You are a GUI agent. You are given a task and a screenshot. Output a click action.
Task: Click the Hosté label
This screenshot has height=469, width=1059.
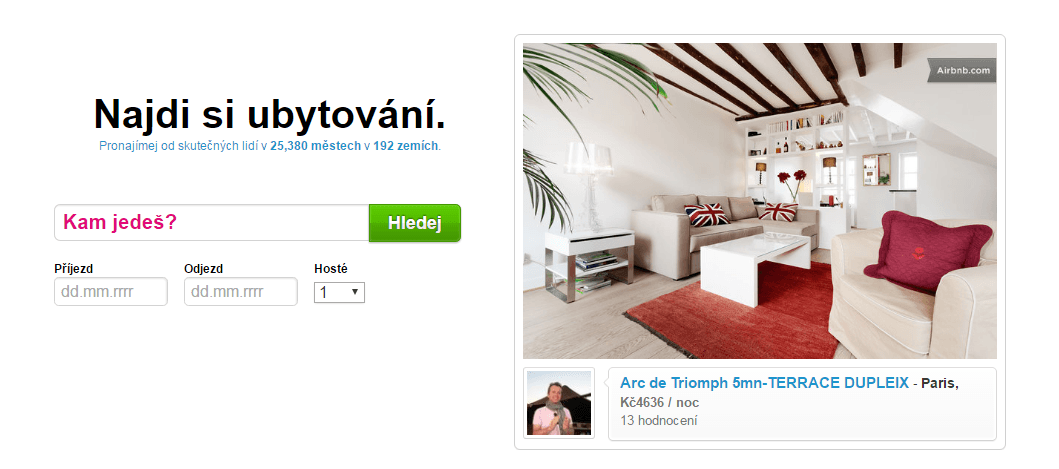click(331, 269)
